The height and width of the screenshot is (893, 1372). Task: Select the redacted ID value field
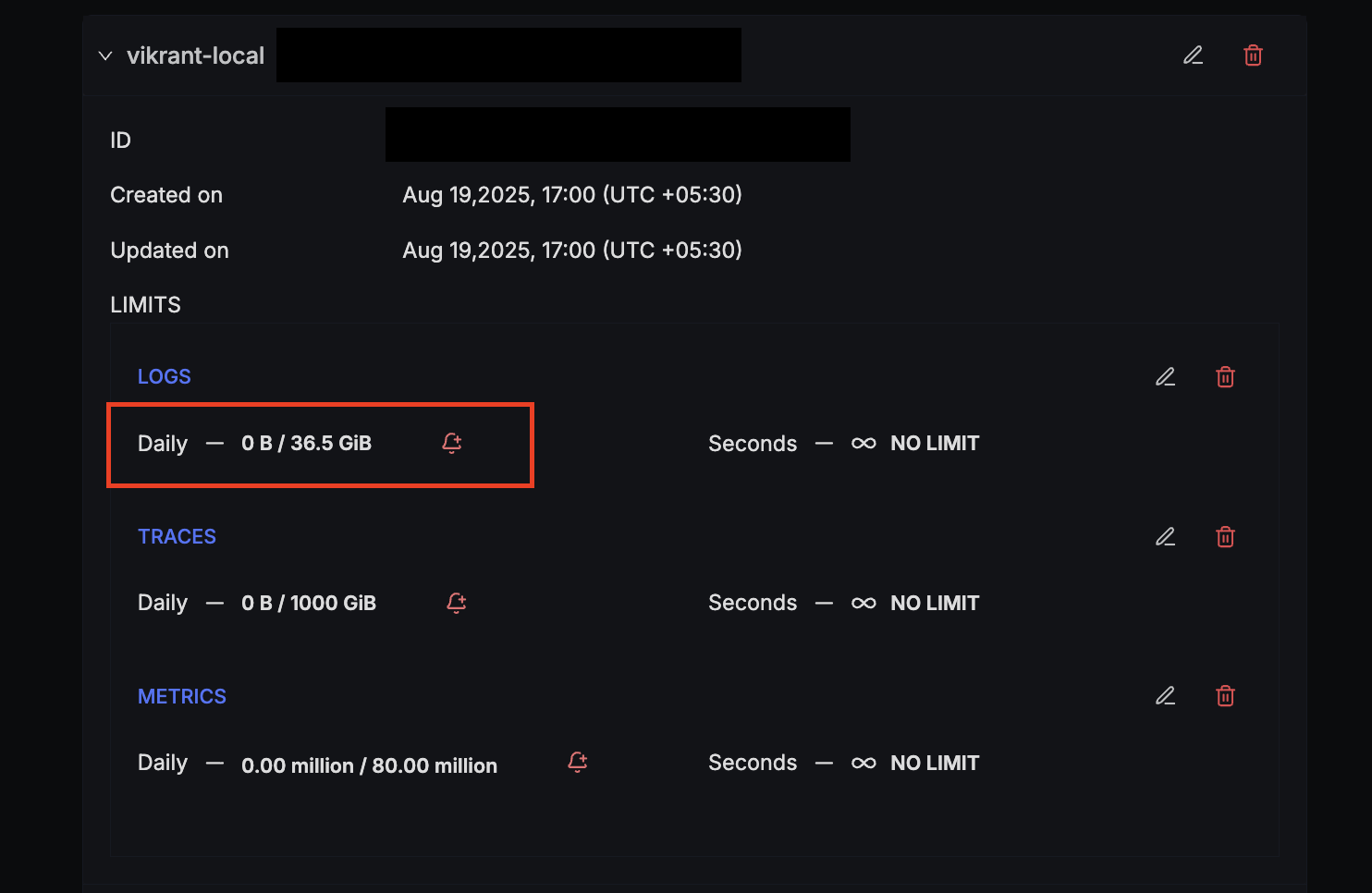pyautogui.click(x=618, y=134)
